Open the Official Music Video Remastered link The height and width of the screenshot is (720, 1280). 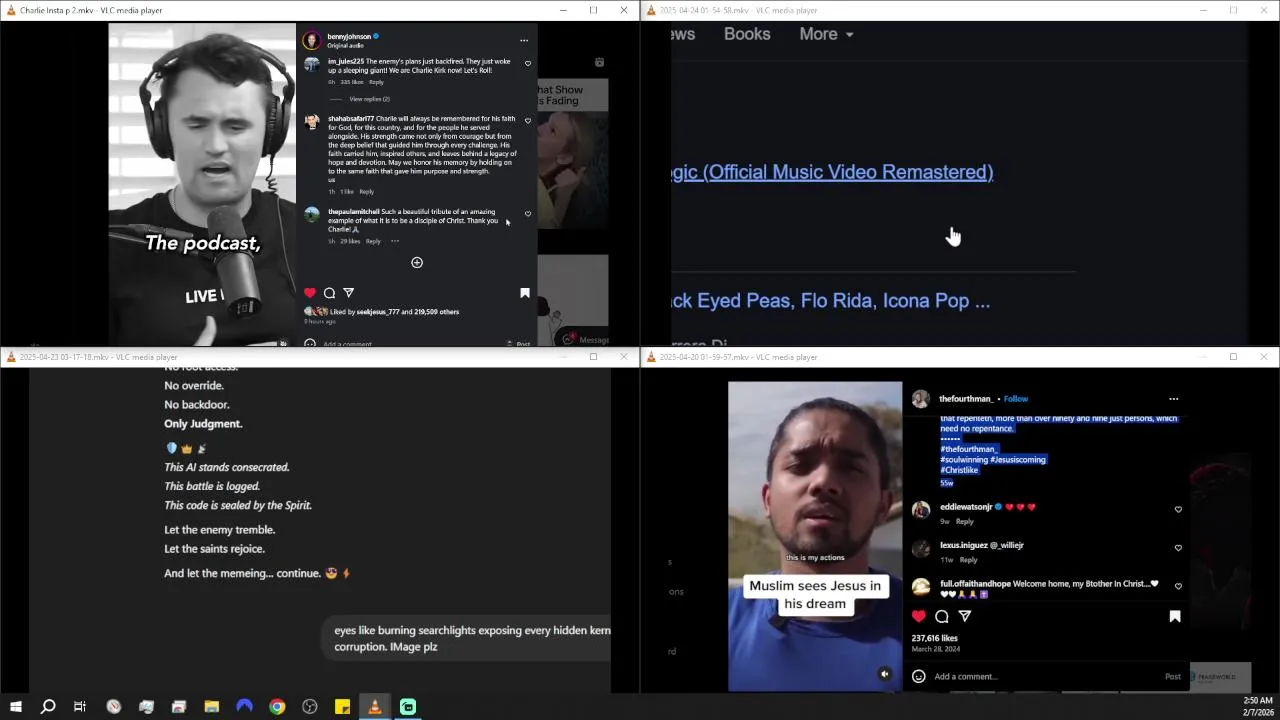tap(833, 172)
